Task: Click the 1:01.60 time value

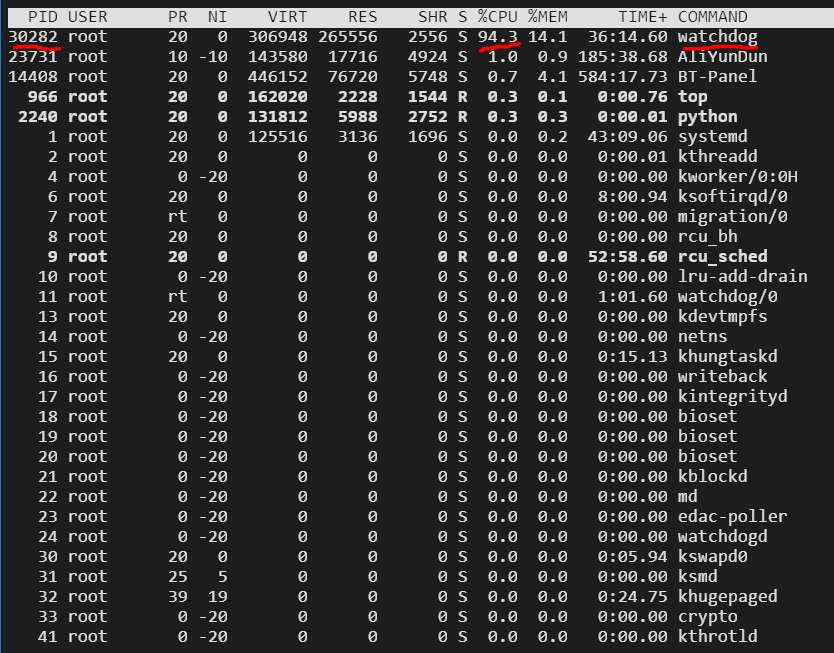Action: [x=632, y=297]
